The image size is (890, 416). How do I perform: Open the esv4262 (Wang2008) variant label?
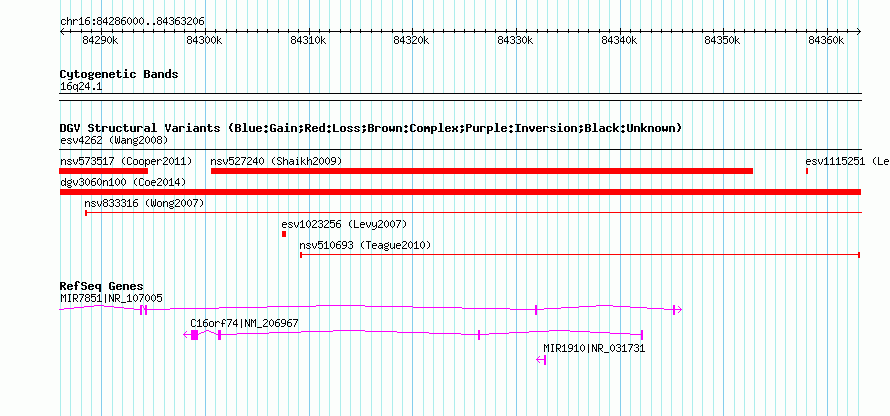pyautogui.click(x=114, y=140)
